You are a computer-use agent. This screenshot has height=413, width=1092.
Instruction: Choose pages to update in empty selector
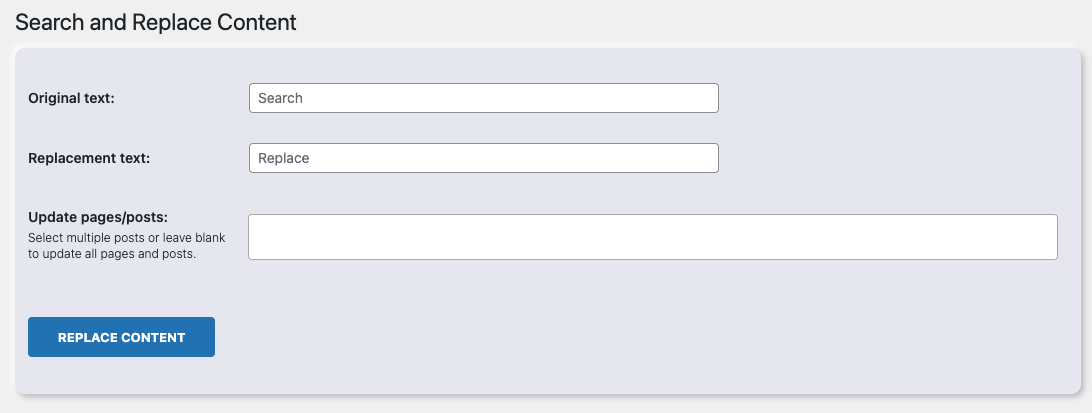[x=652, y=237]
